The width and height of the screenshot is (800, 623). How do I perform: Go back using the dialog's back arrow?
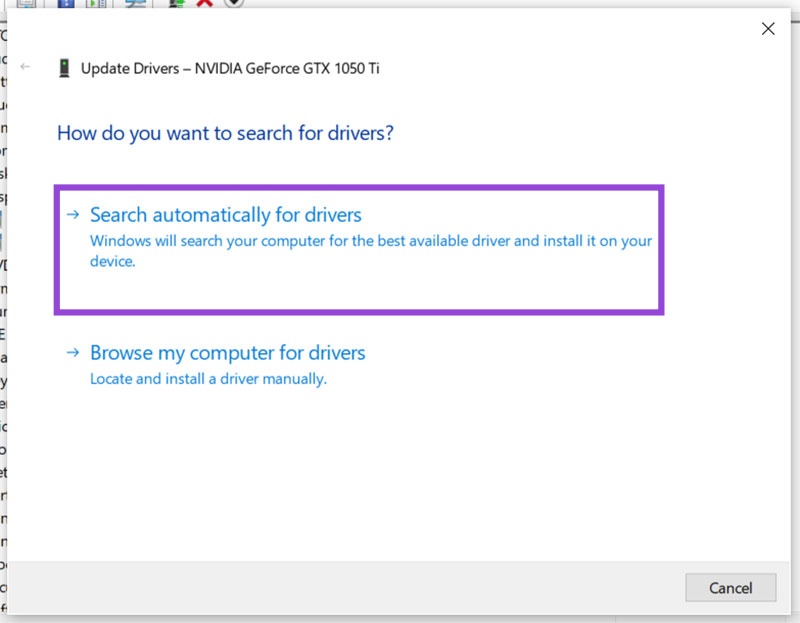click(25, 68)
